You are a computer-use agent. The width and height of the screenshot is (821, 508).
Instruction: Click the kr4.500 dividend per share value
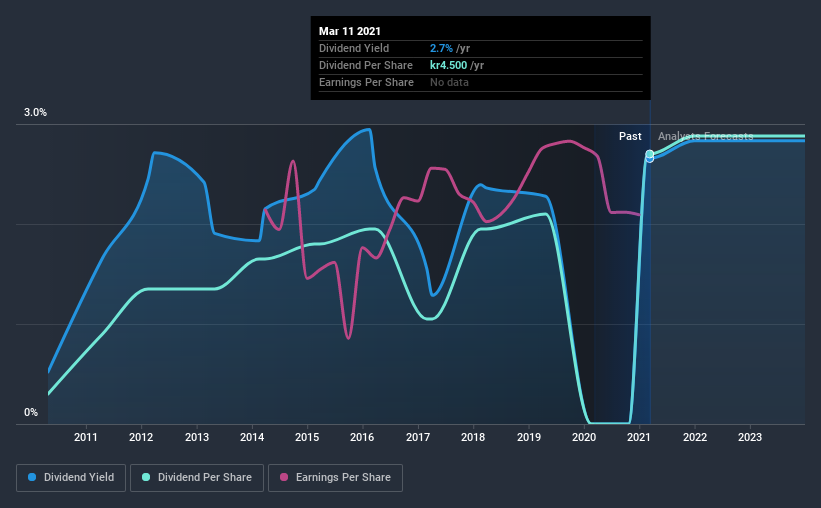448,65
